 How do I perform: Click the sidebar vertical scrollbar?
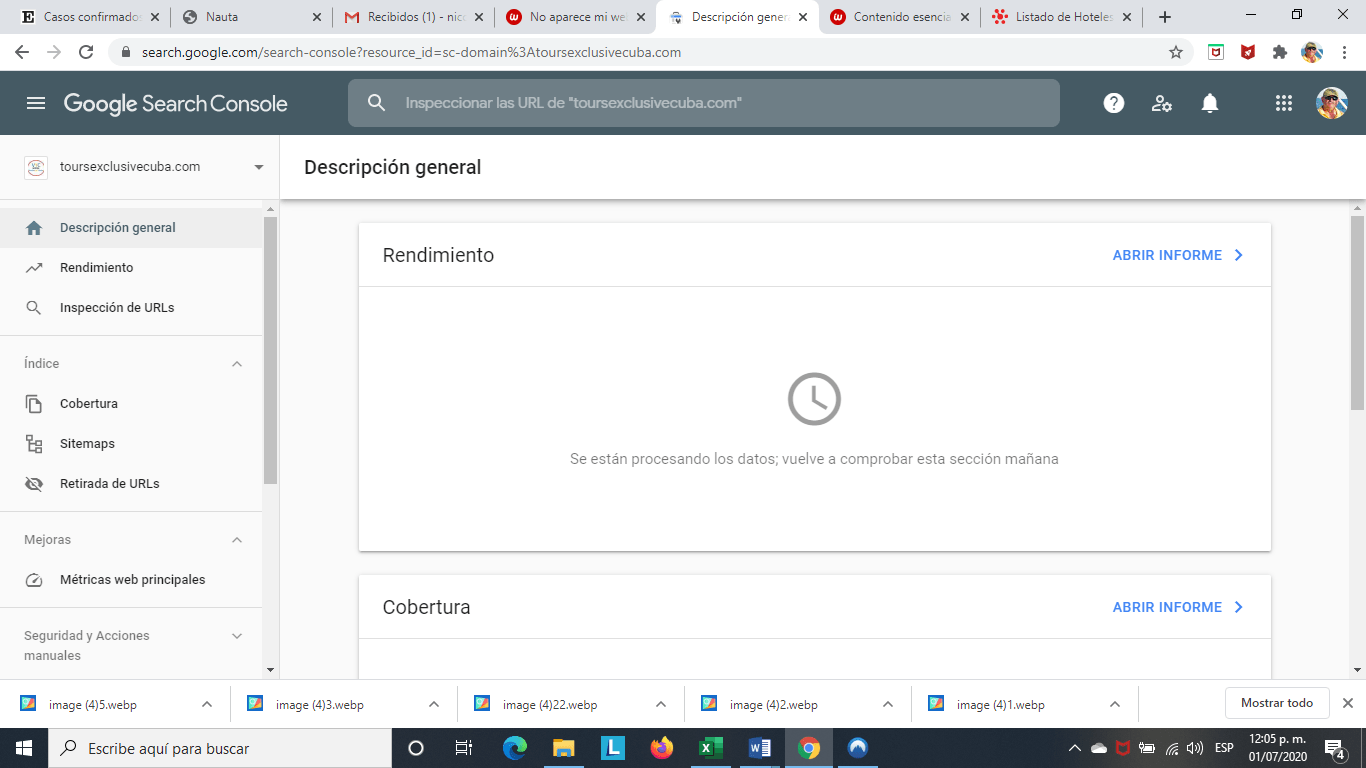pos(270,350)
